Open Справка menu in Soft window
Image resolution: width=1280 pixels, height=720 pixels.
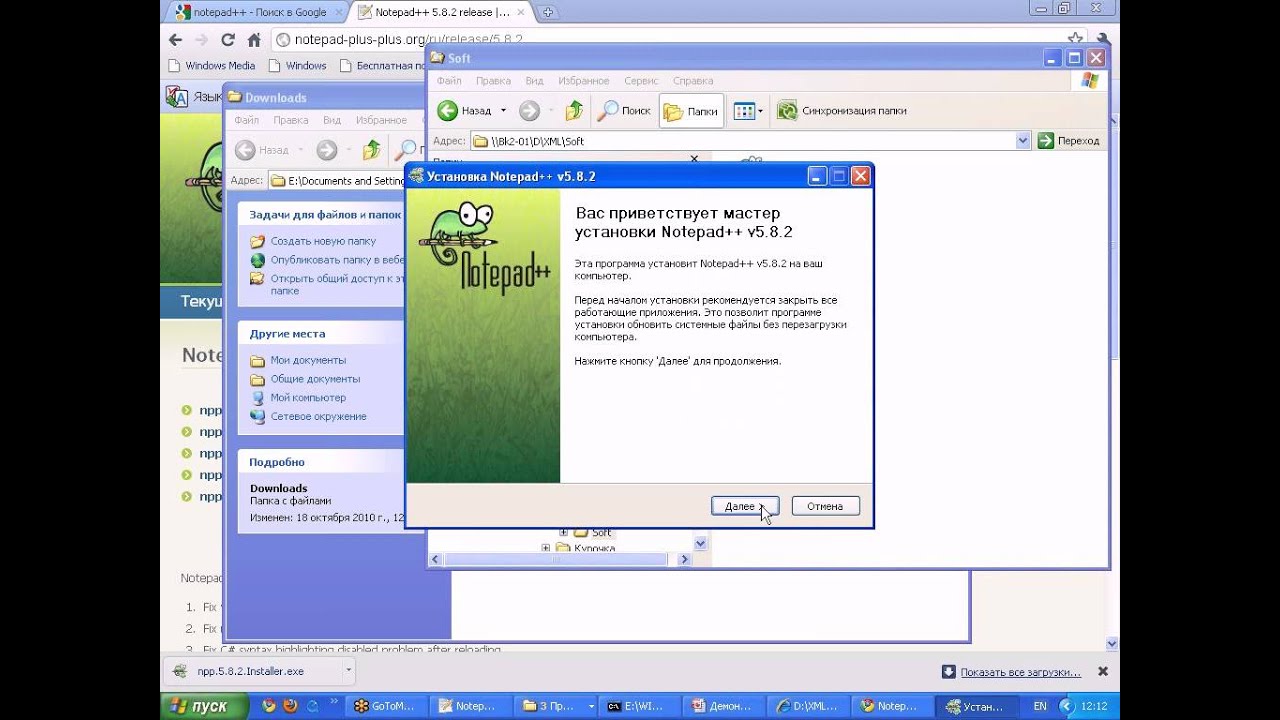(693, 81)
